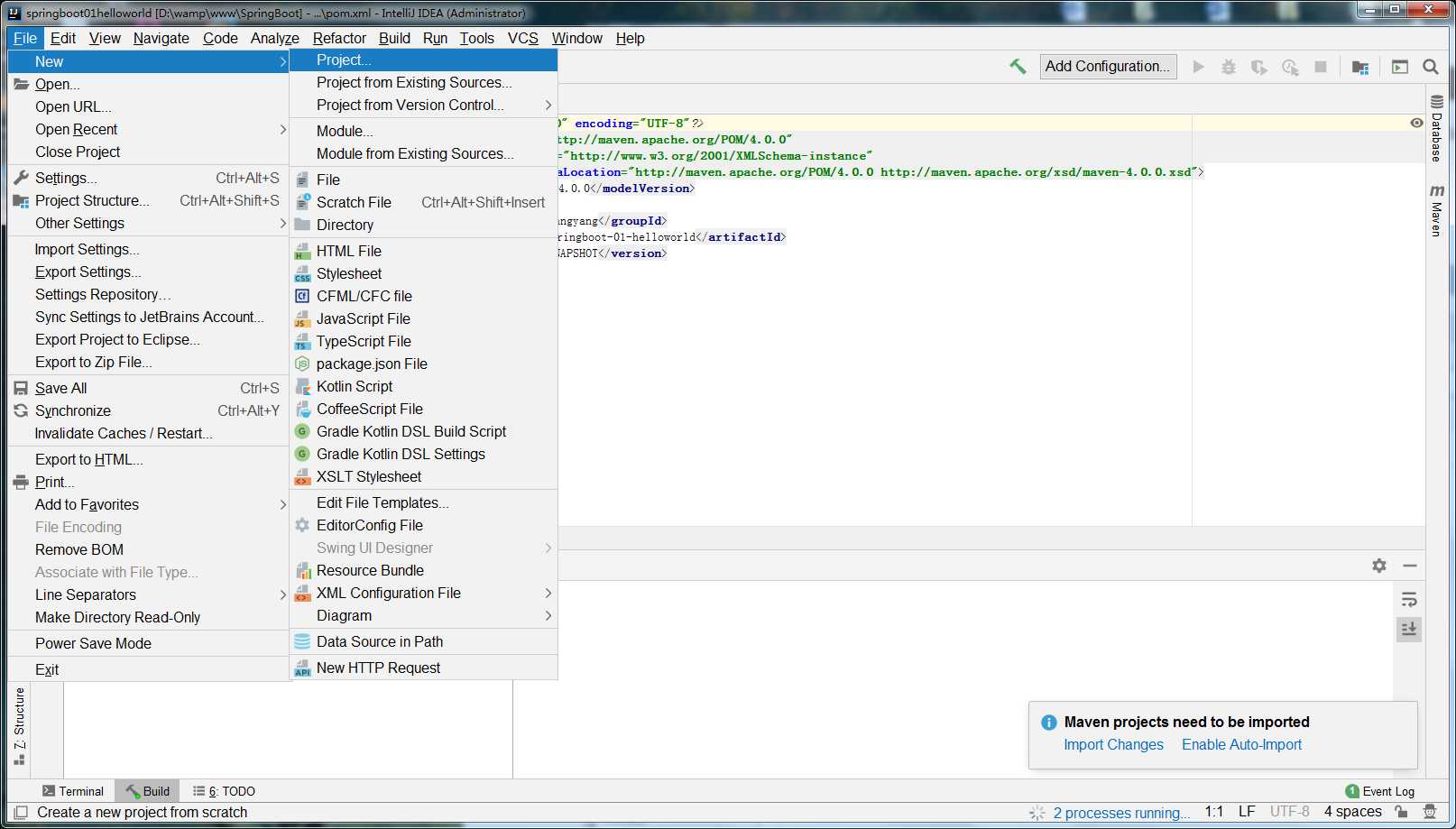Open the Edit menu

click(x=63, y=38)
